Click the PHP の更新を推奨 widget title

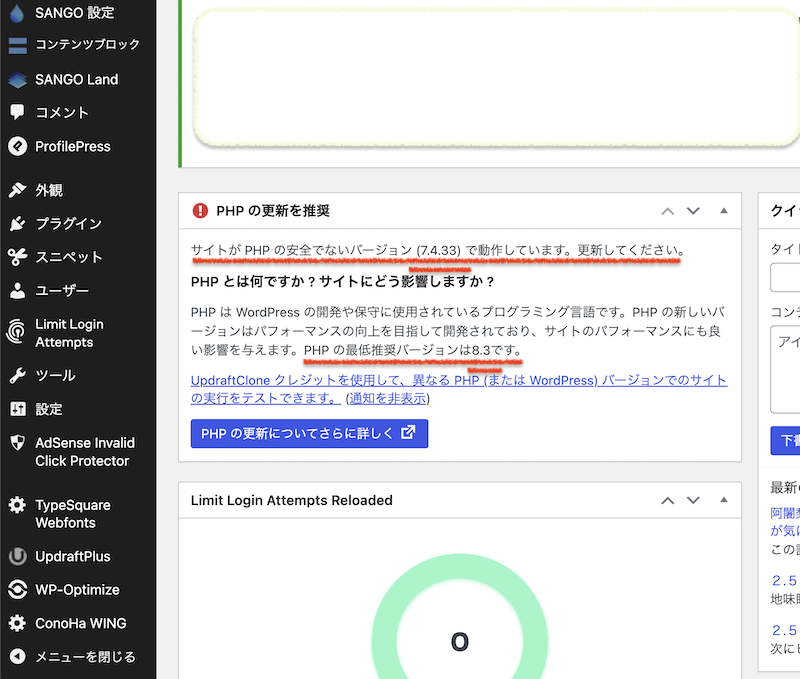(x=273, y=211)
